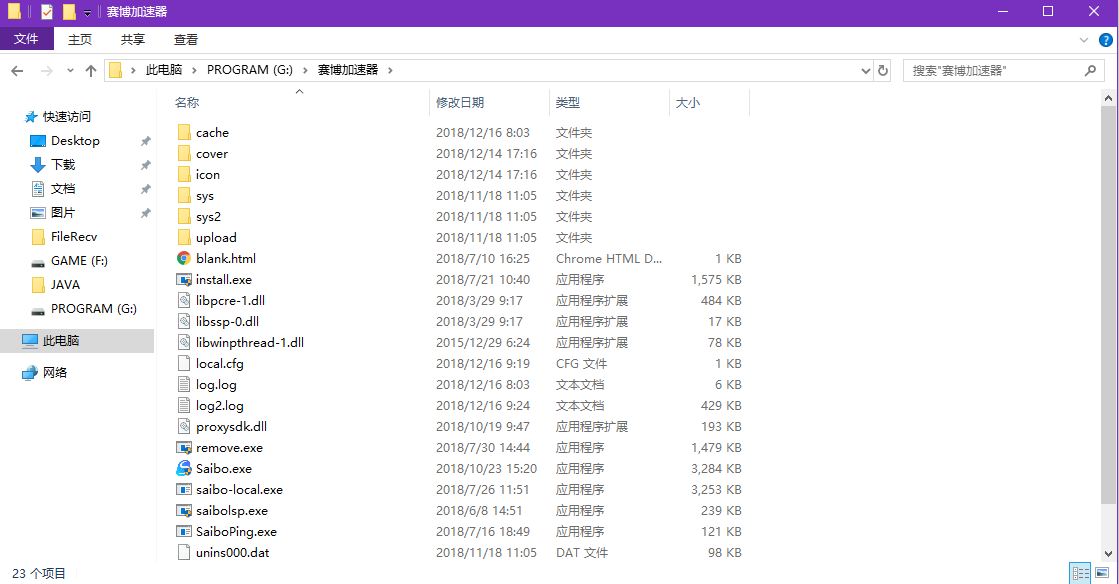Screen dimensions: 1119x584
Task: Click the unins000.dat file icon
Action: click(184, 553)
